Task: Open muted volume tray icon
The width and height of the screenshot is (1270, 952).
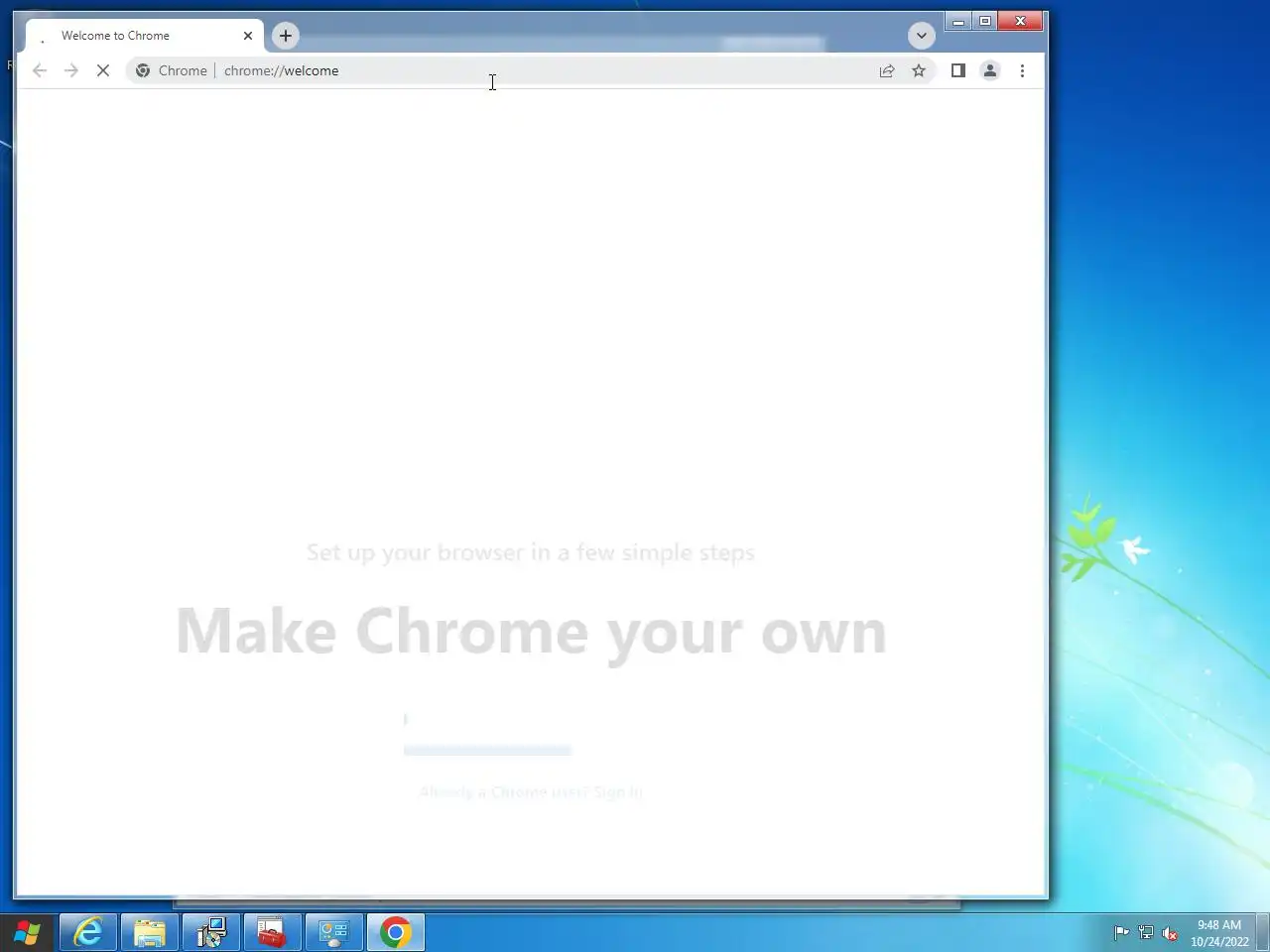Action: pos(1170,932)
